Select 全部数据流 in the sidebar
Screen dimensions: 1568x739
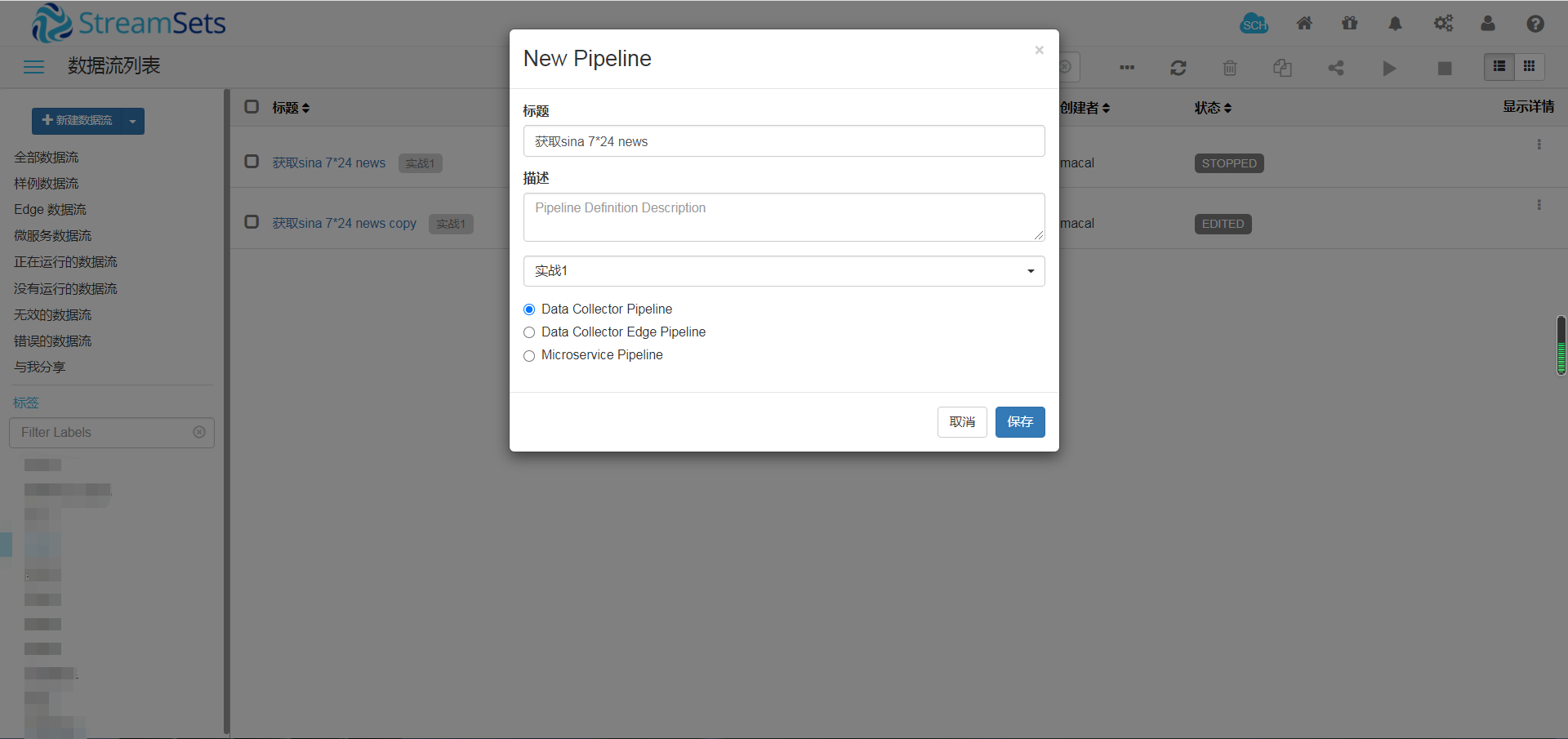47,157
